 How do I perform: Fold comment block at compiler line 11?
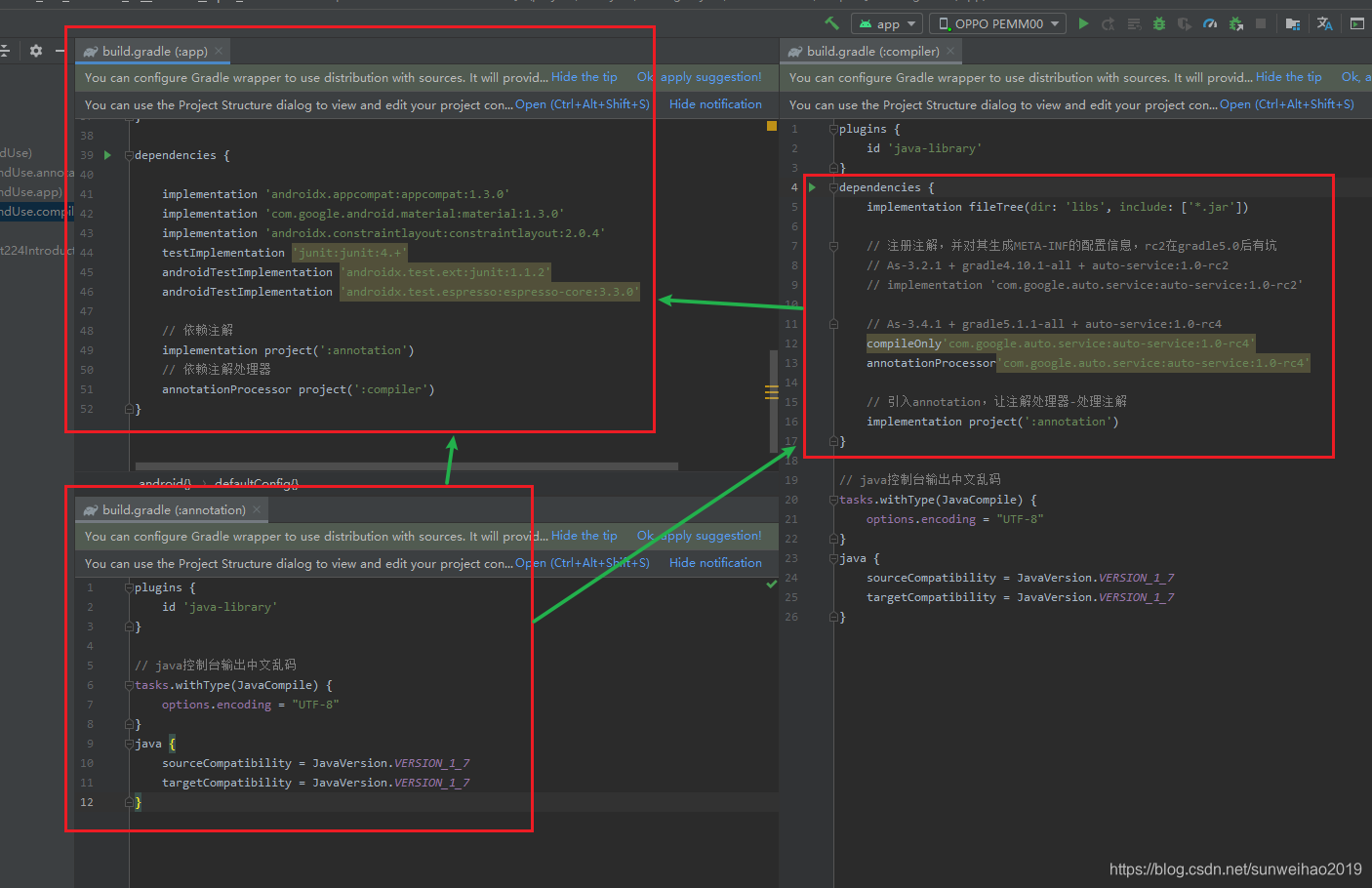tap(833, 324)
